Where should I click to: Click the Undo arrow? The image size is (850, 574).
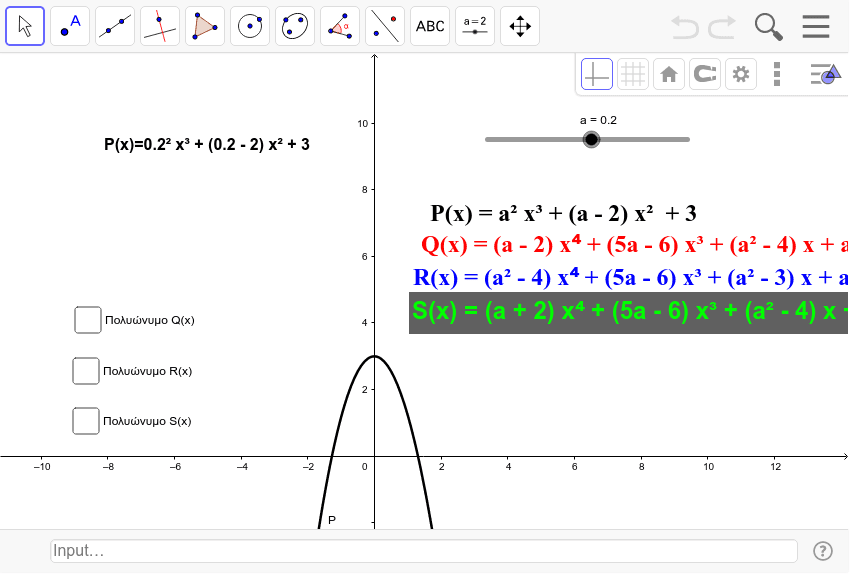[685, 27]
